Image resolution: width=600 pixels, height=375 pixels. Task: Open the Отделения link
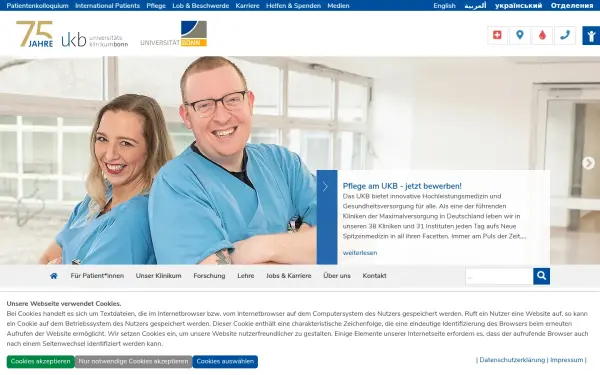click(572, 6)
